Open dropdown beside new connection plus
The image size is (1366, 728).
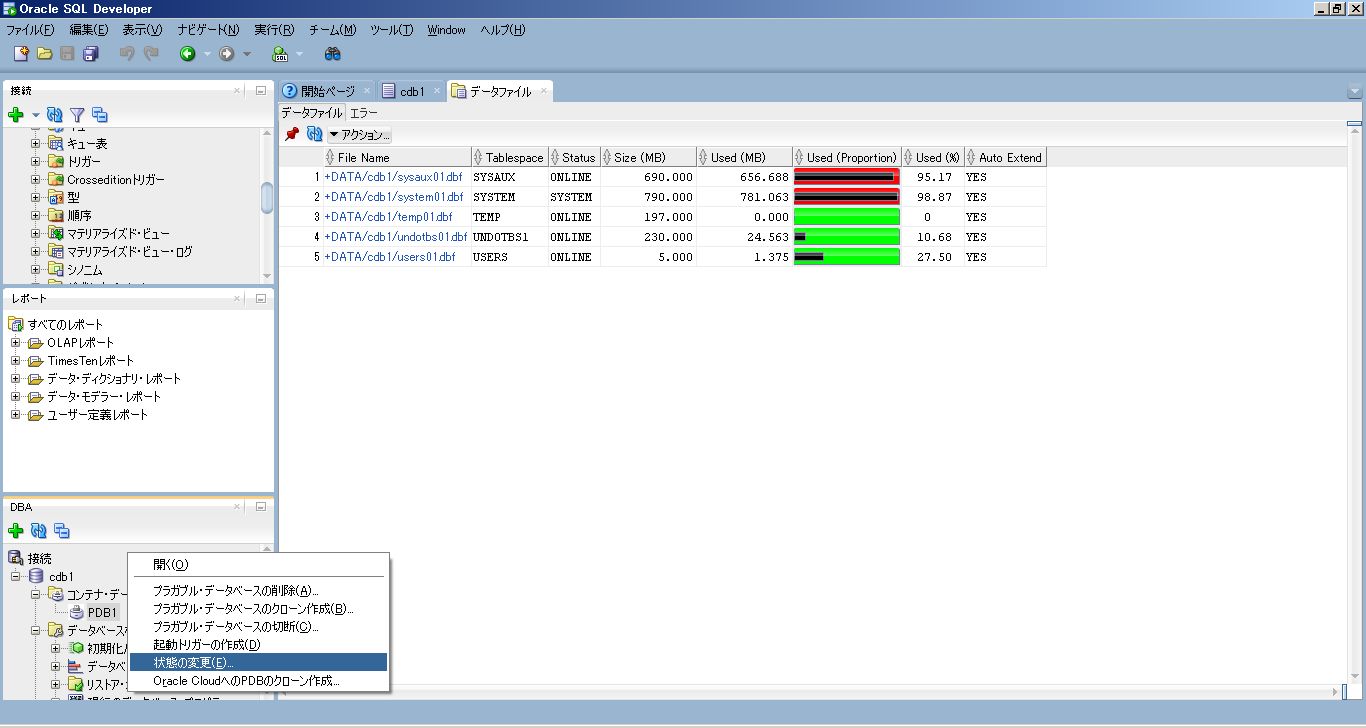click(35, 115)
